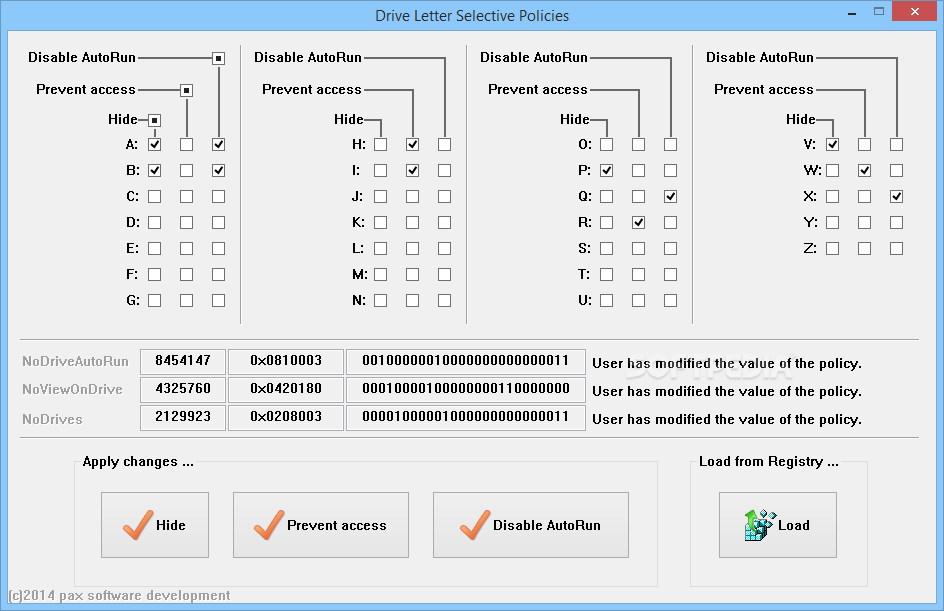This screenshot has height=611, width=944.
Task: Uncheck Prevent access for drive I:
Action: coord(412,170)
